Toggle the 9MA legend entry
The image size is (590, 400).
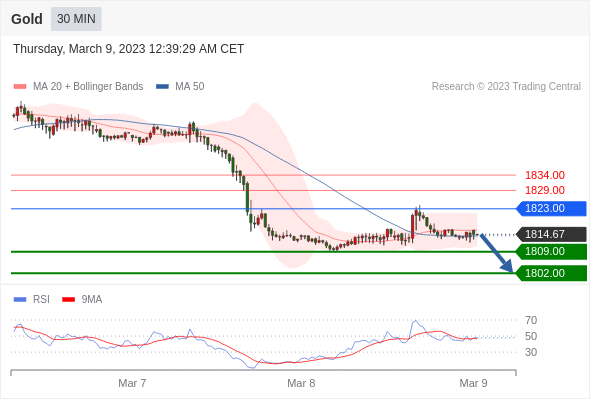click(x=82, y=300)
